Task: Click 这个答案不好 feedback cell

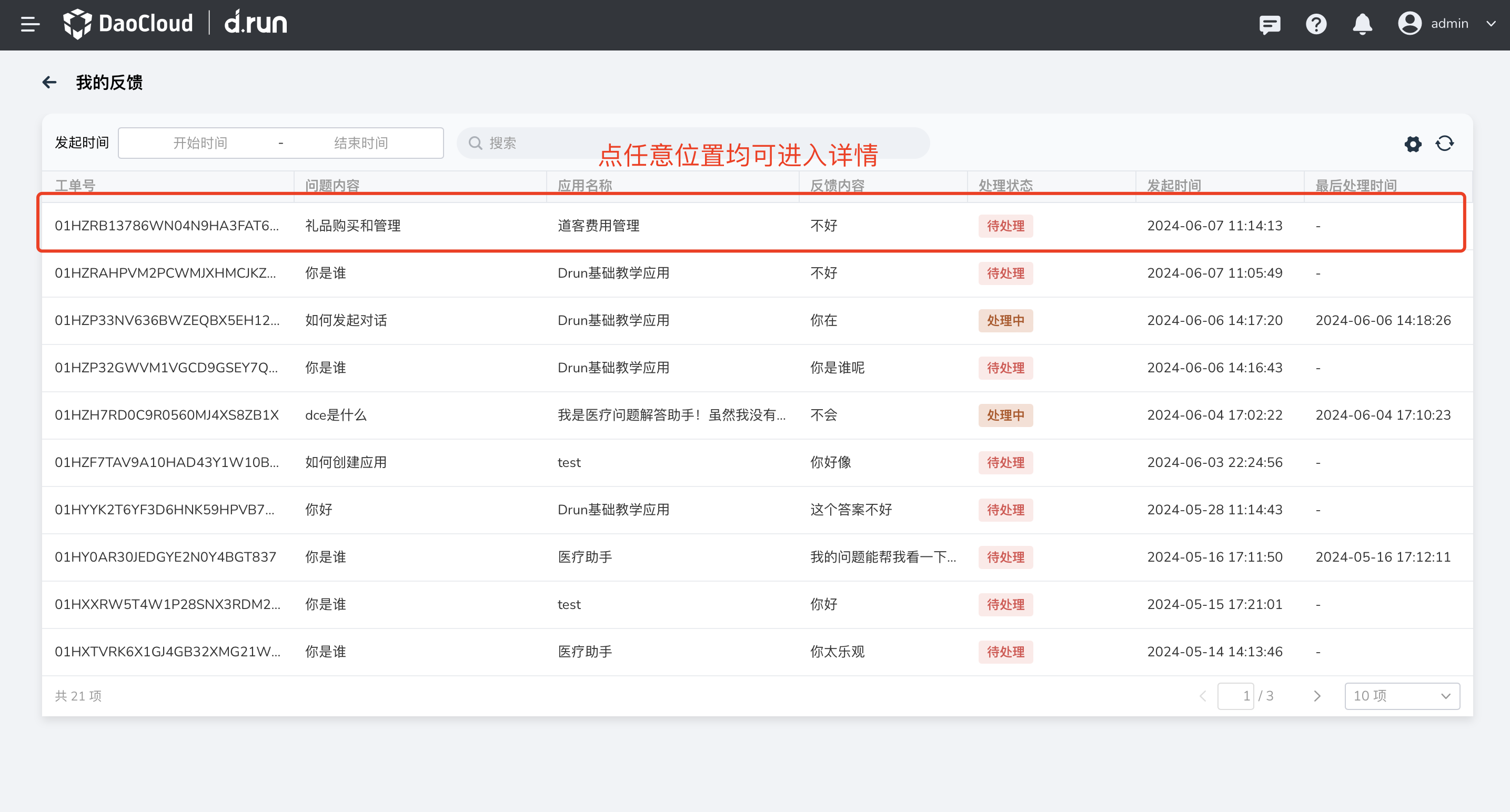Action: tap(851, 510)
